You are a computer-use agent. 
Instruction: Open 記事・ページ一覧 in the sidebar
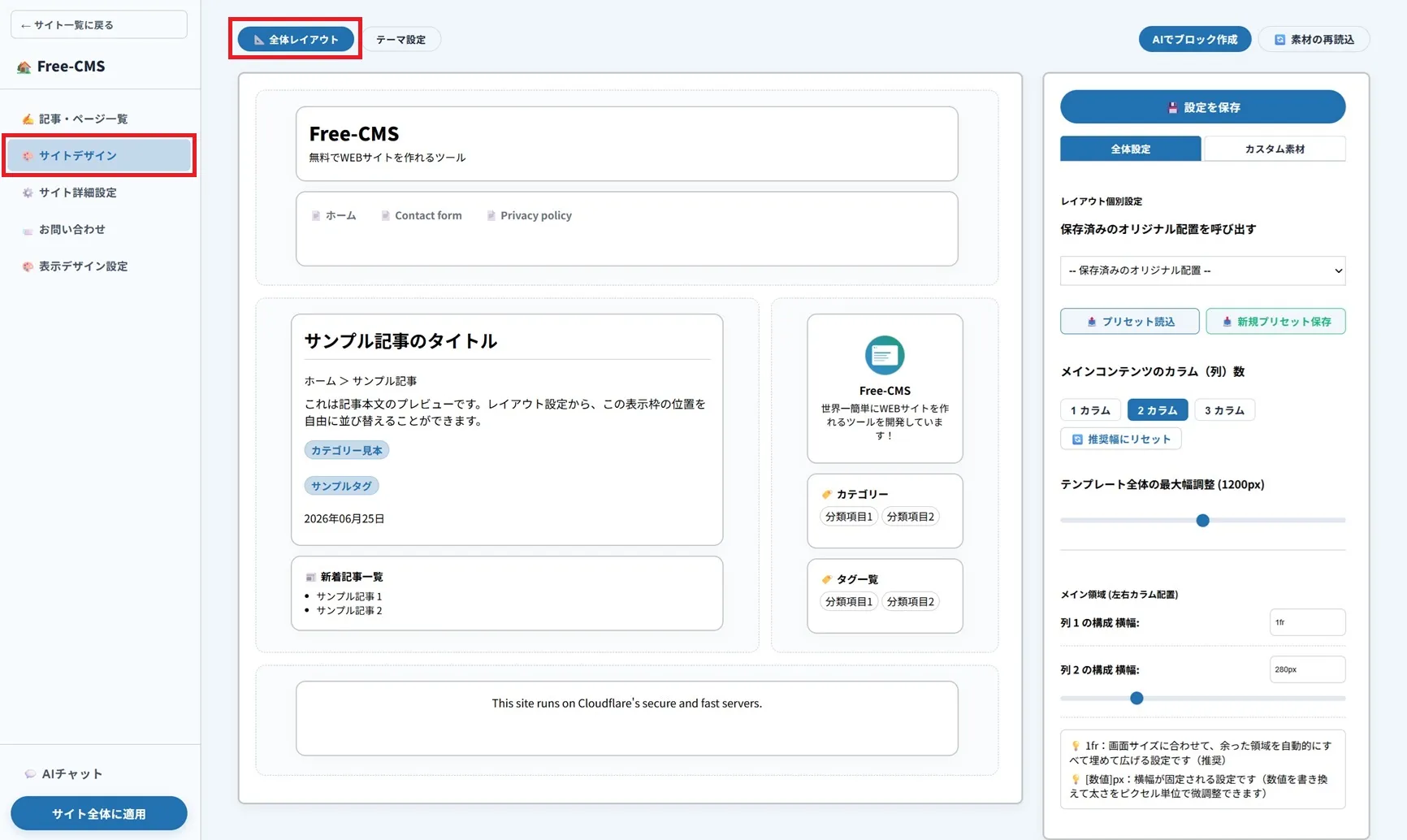[99, 119]
